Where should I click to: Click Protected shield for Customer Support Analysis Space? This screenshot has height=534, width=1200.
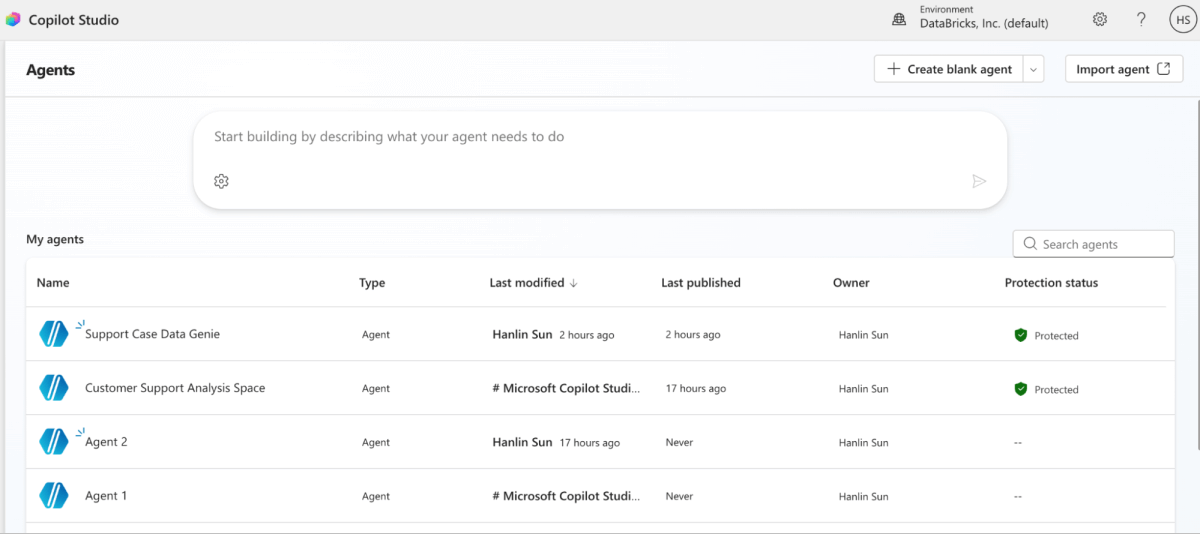[x=1021, y=389]
